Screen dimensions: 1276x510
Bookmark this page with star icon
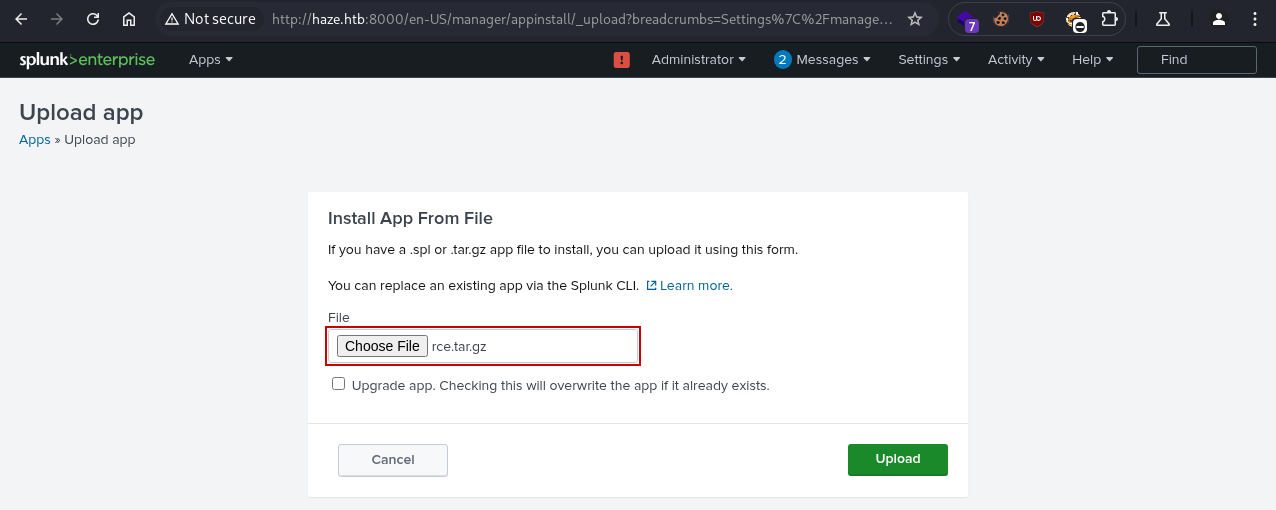coord(914,19)
